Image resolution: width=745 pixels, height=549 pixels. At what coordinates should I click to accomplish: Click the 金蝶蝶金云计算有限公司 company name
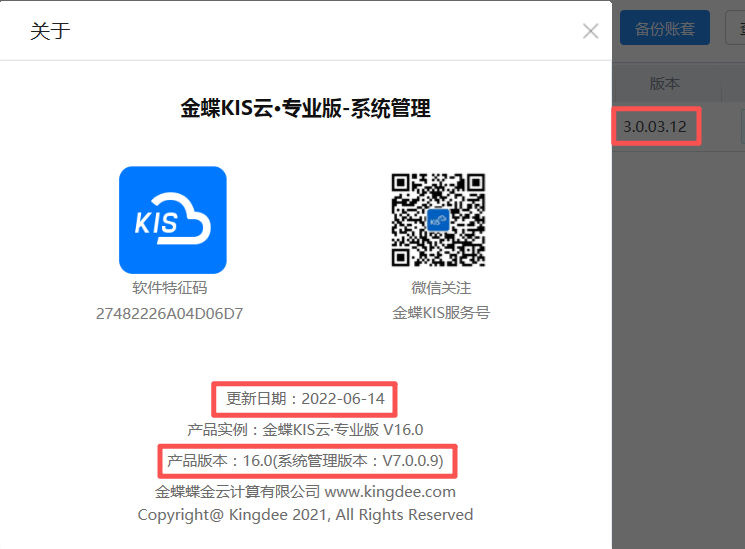tap(237, 492)
